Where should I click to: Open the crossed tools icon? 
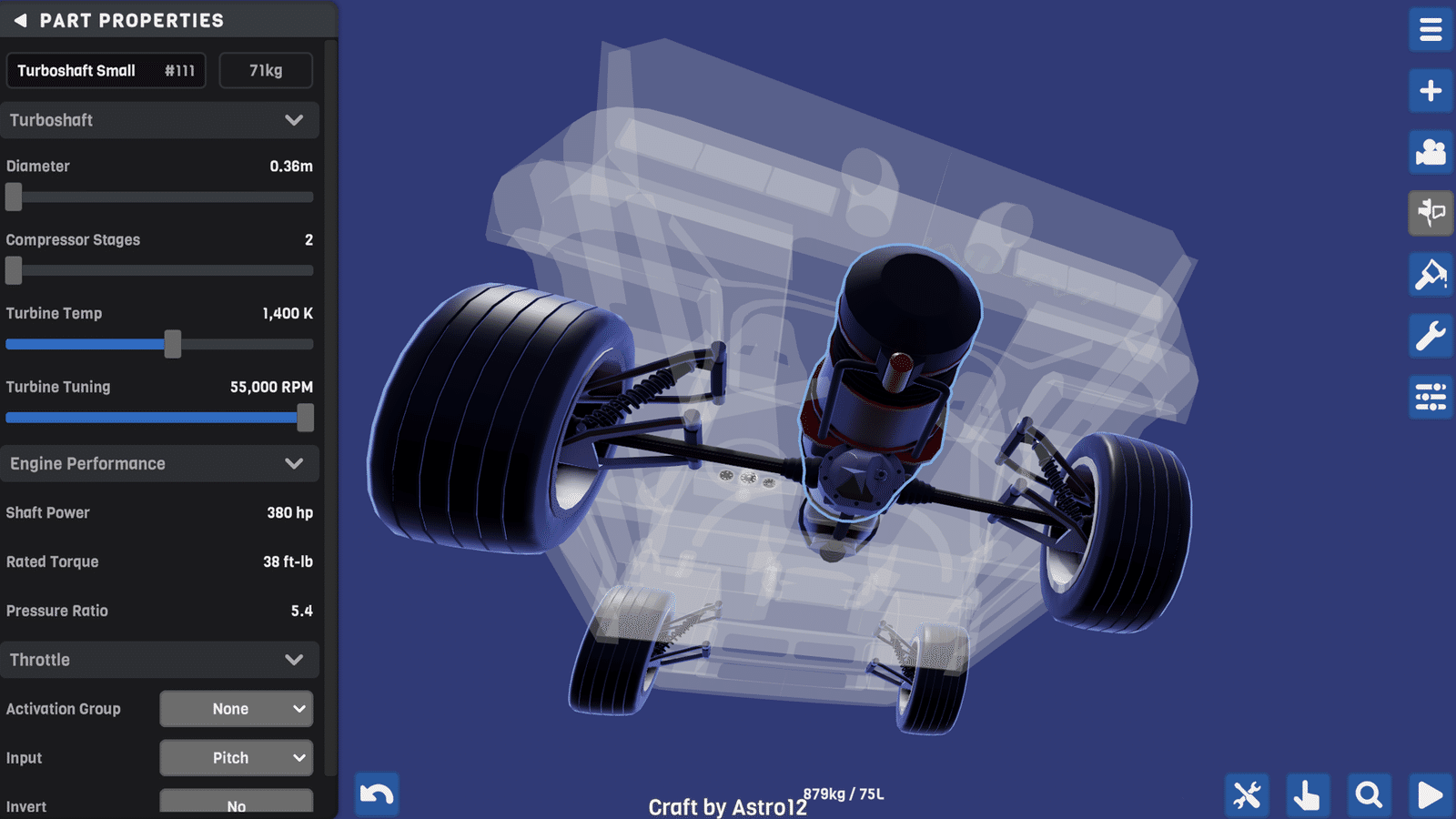(x=1247, y=794)
